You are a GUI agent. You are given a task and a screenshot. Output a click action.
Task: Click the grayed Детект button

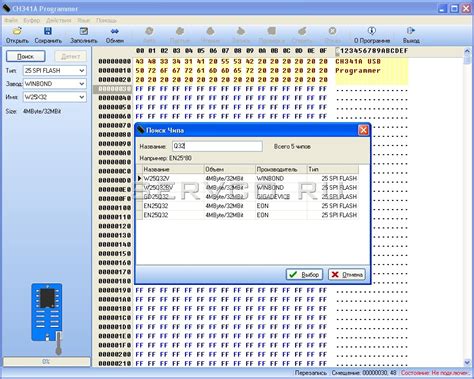[x=71, y=56]
